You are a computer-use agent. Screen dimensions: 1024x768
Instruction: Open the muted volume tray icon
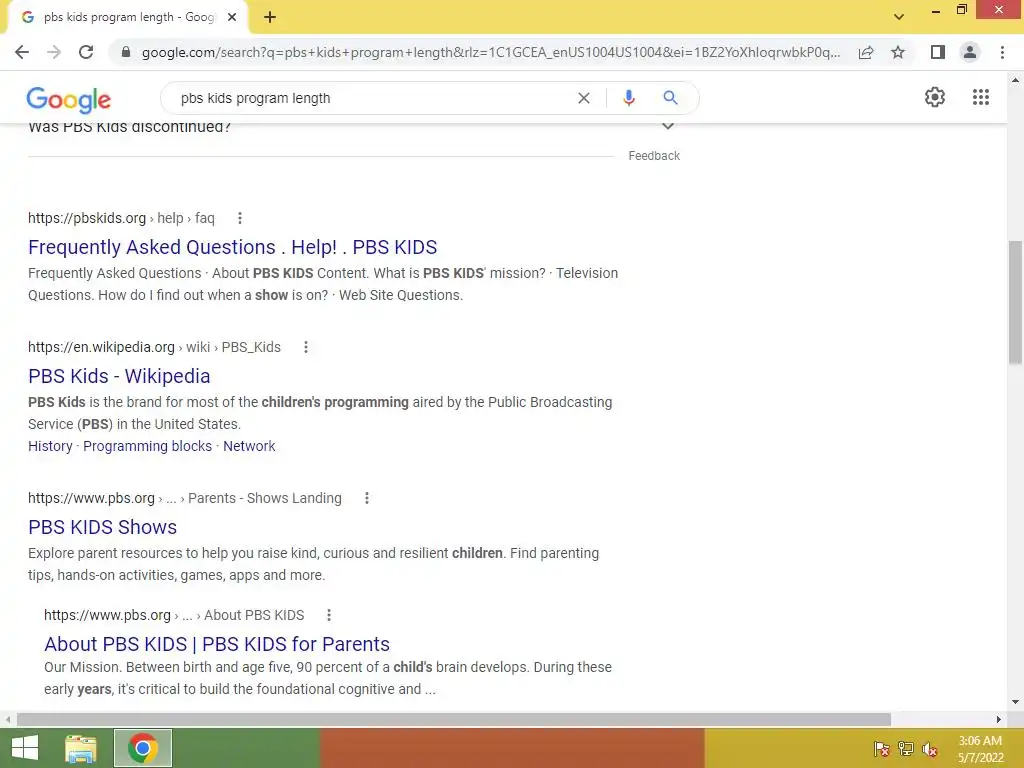[930, 748]
